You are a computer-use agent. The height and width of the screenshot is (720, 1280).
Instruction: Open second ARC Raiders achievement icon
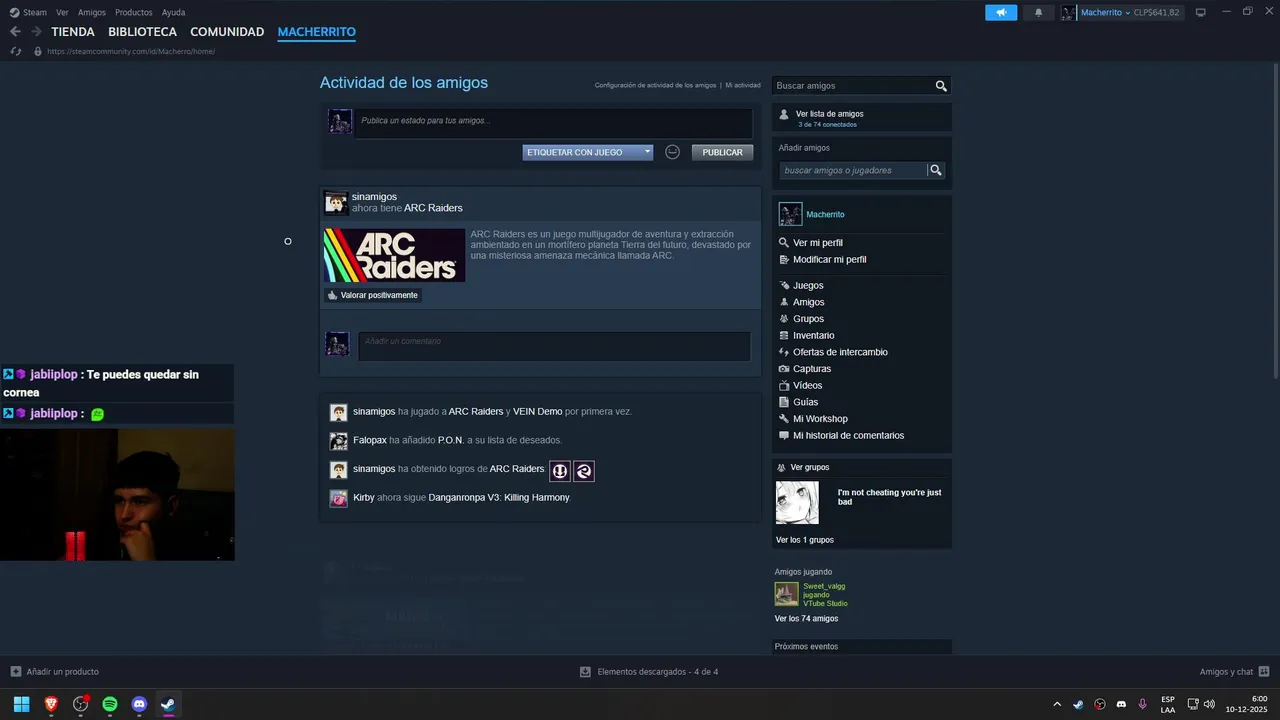(x=584, y=471)
